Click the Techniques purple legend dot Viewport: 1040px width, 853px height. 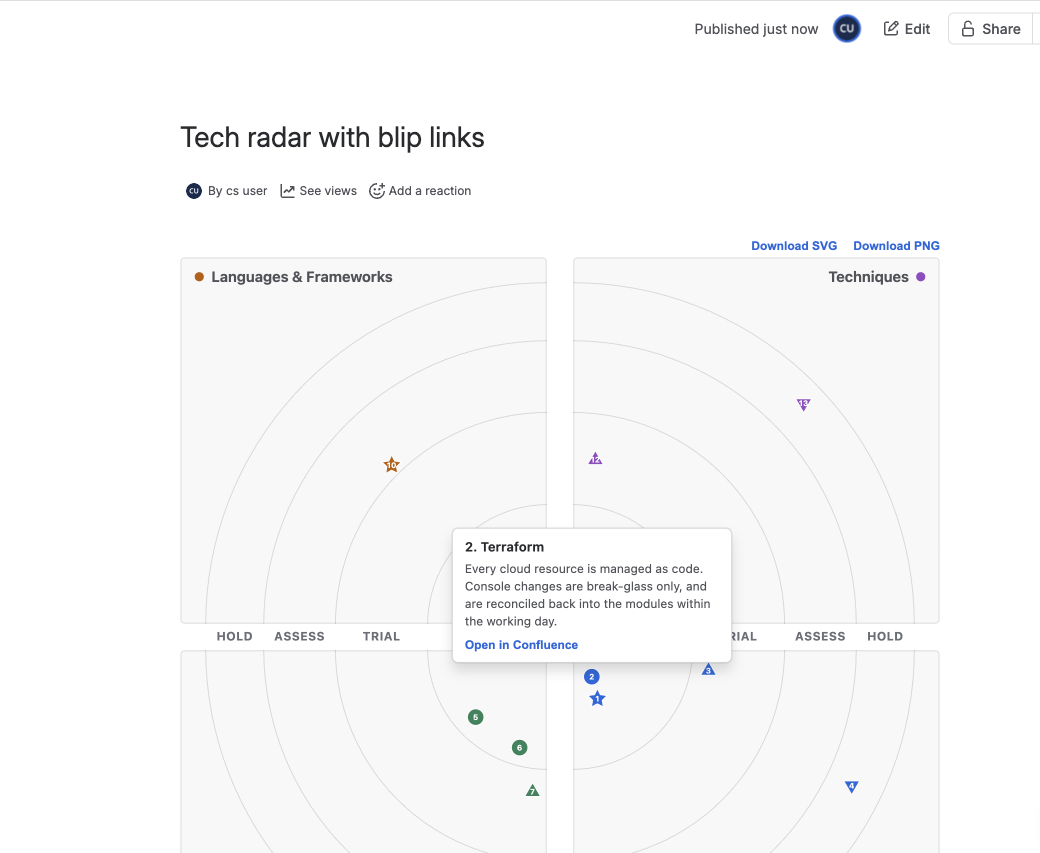pos(921,277)
